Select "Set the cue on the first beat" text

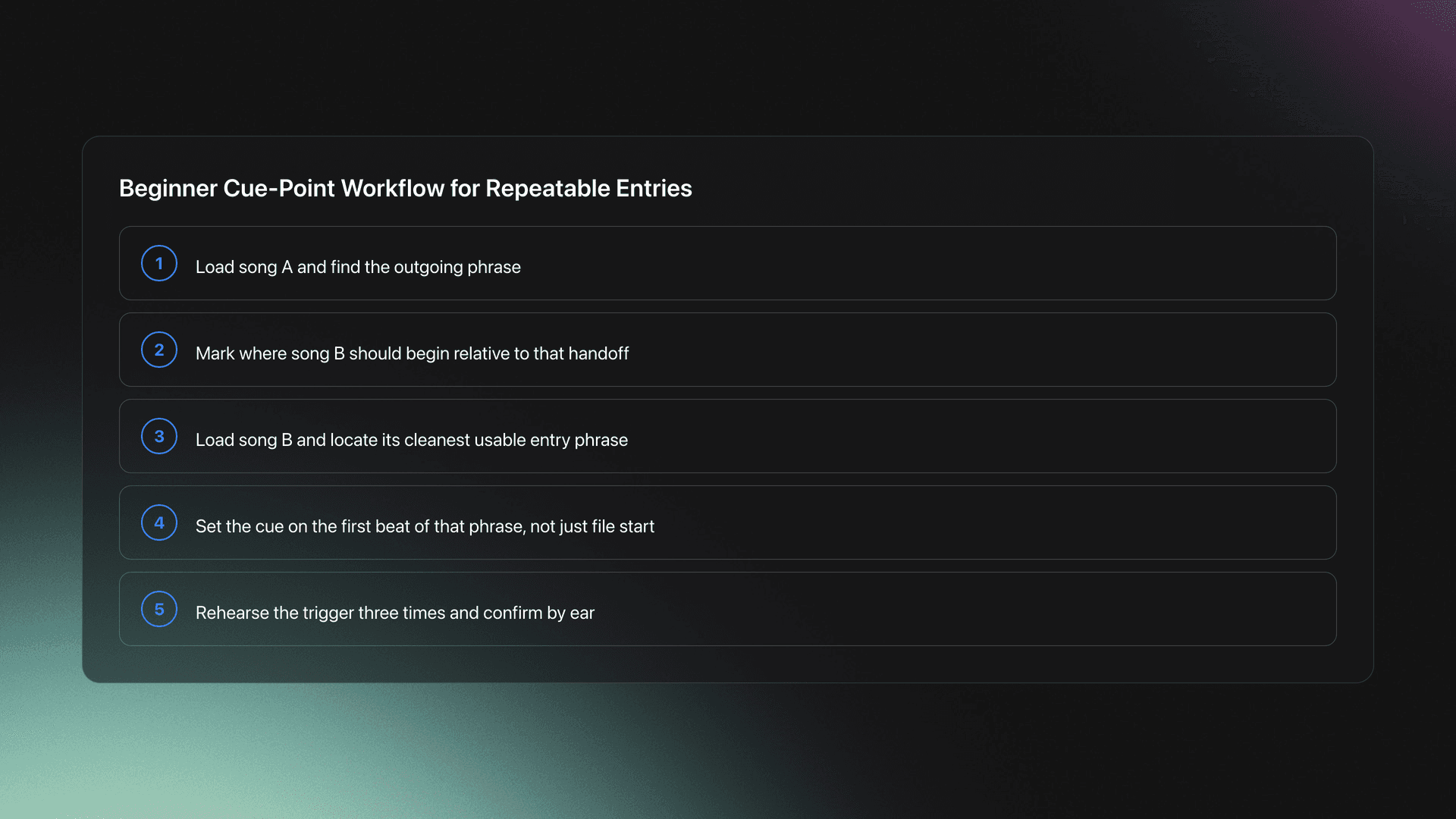pyautogui.click(x=425, y=526)
